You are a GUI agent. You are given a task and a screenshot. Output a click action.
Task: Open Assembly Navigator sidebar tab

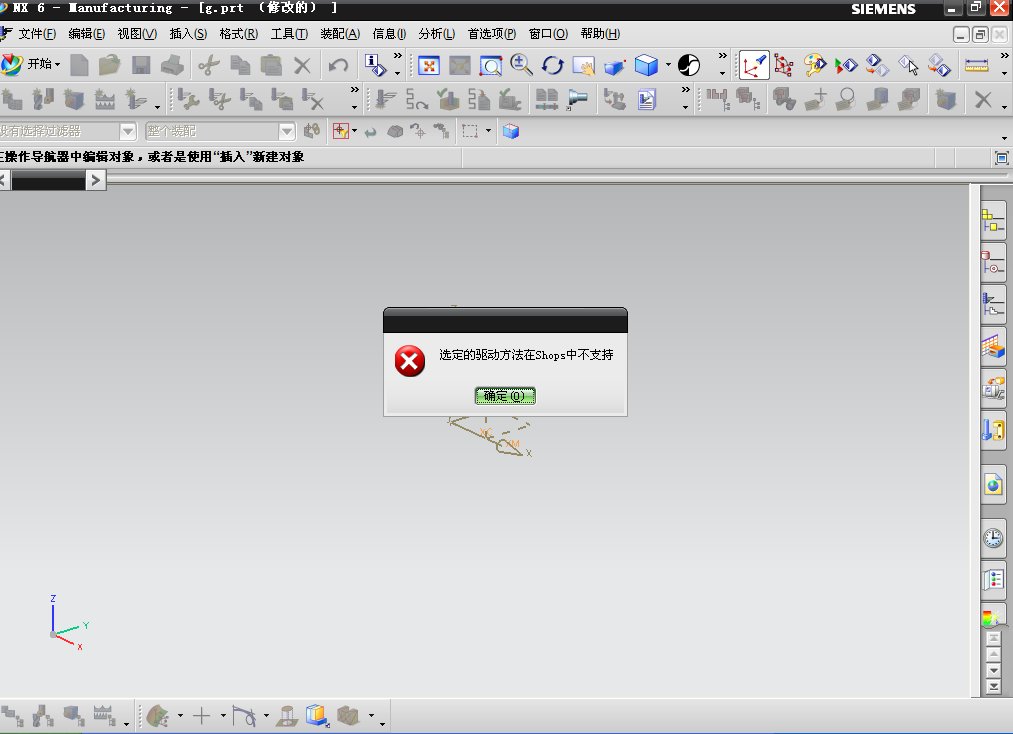(993, 221)
